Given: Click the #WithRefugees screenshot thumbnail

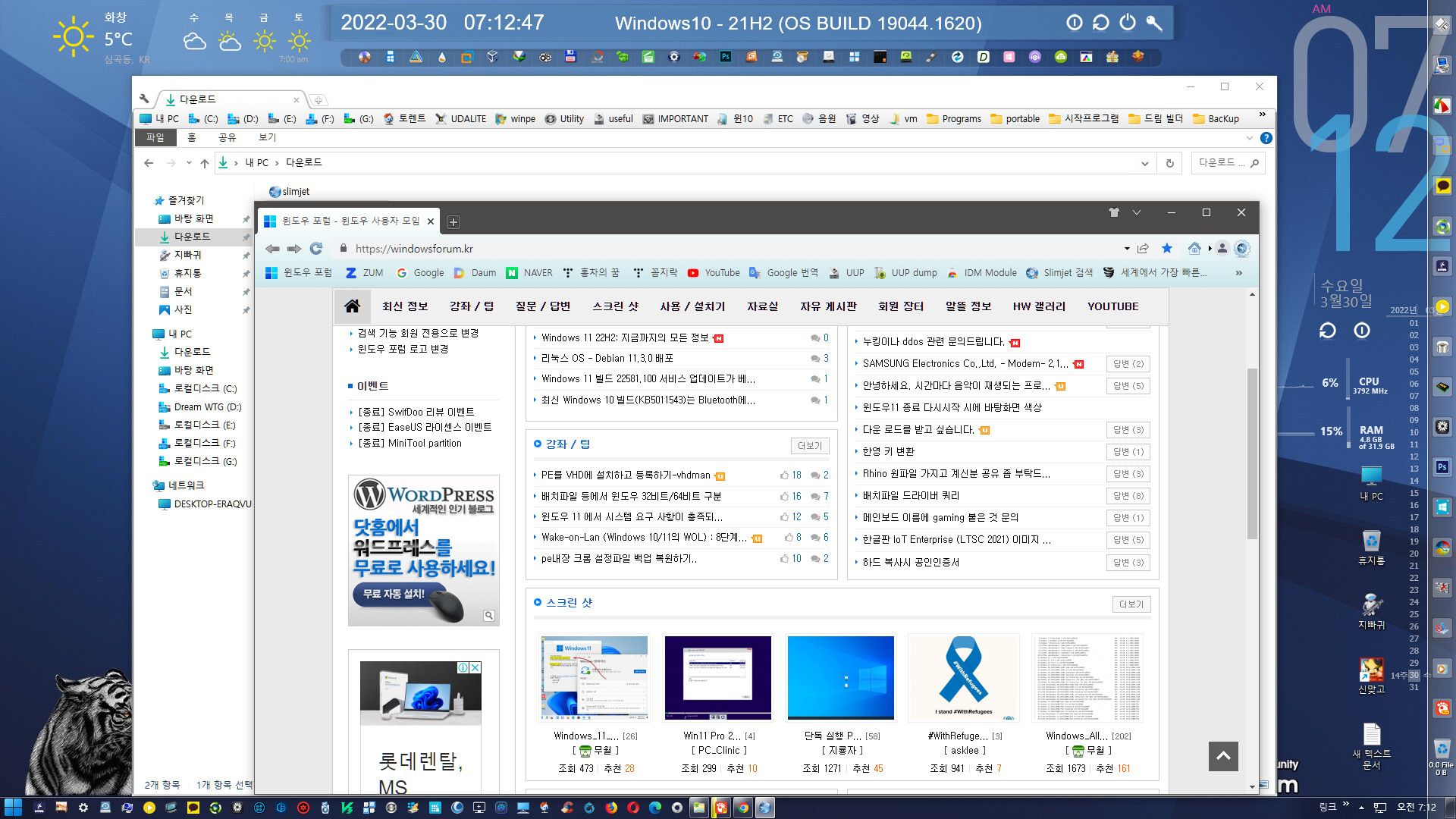Looking at the screenshot, I should [963, 677].
